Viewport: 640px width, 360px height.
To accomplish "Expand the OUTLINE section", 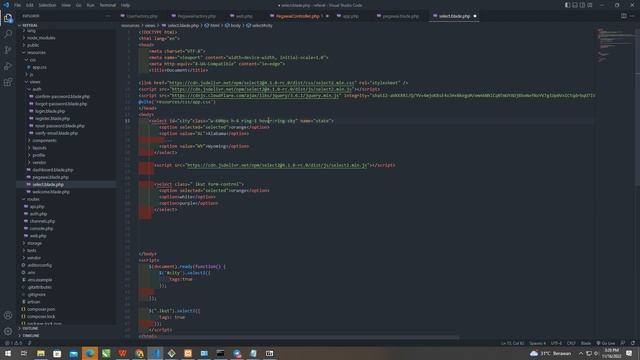I will coord(30,328).
